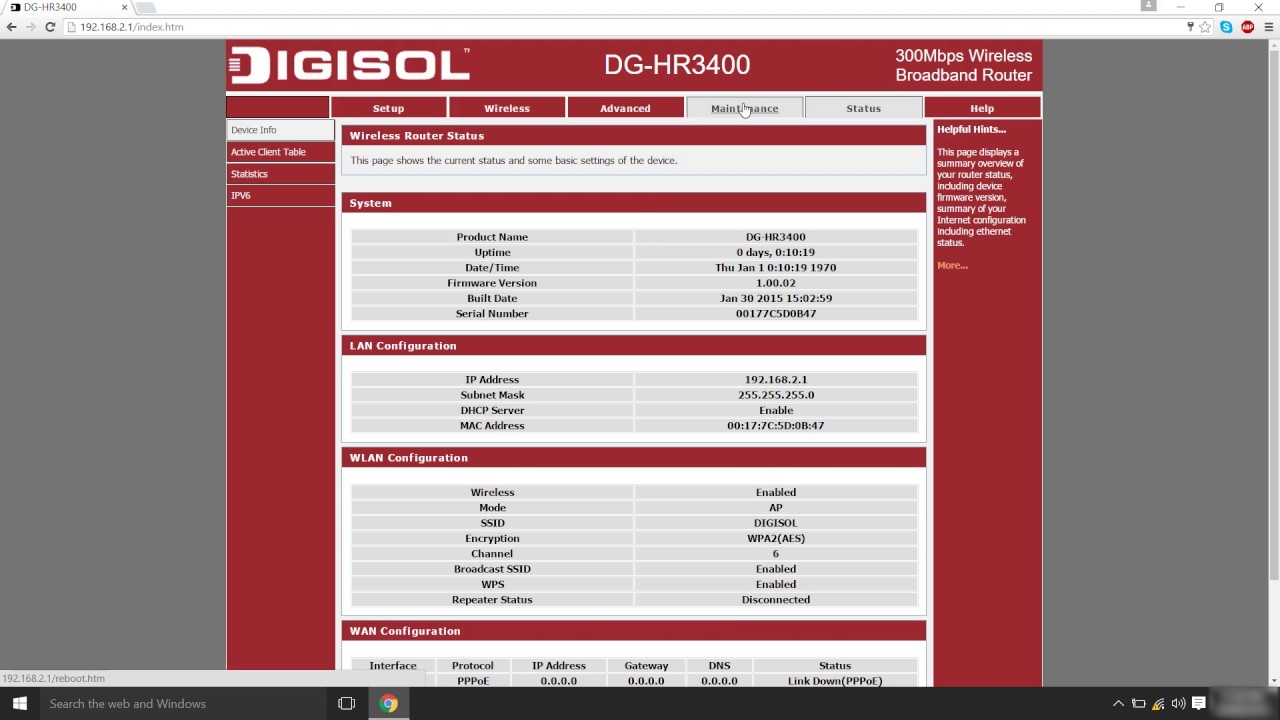Screen dimensions: 1280x720
Task: Click the WAN status Link Down(PPPoE)
Action: [835, 681]
